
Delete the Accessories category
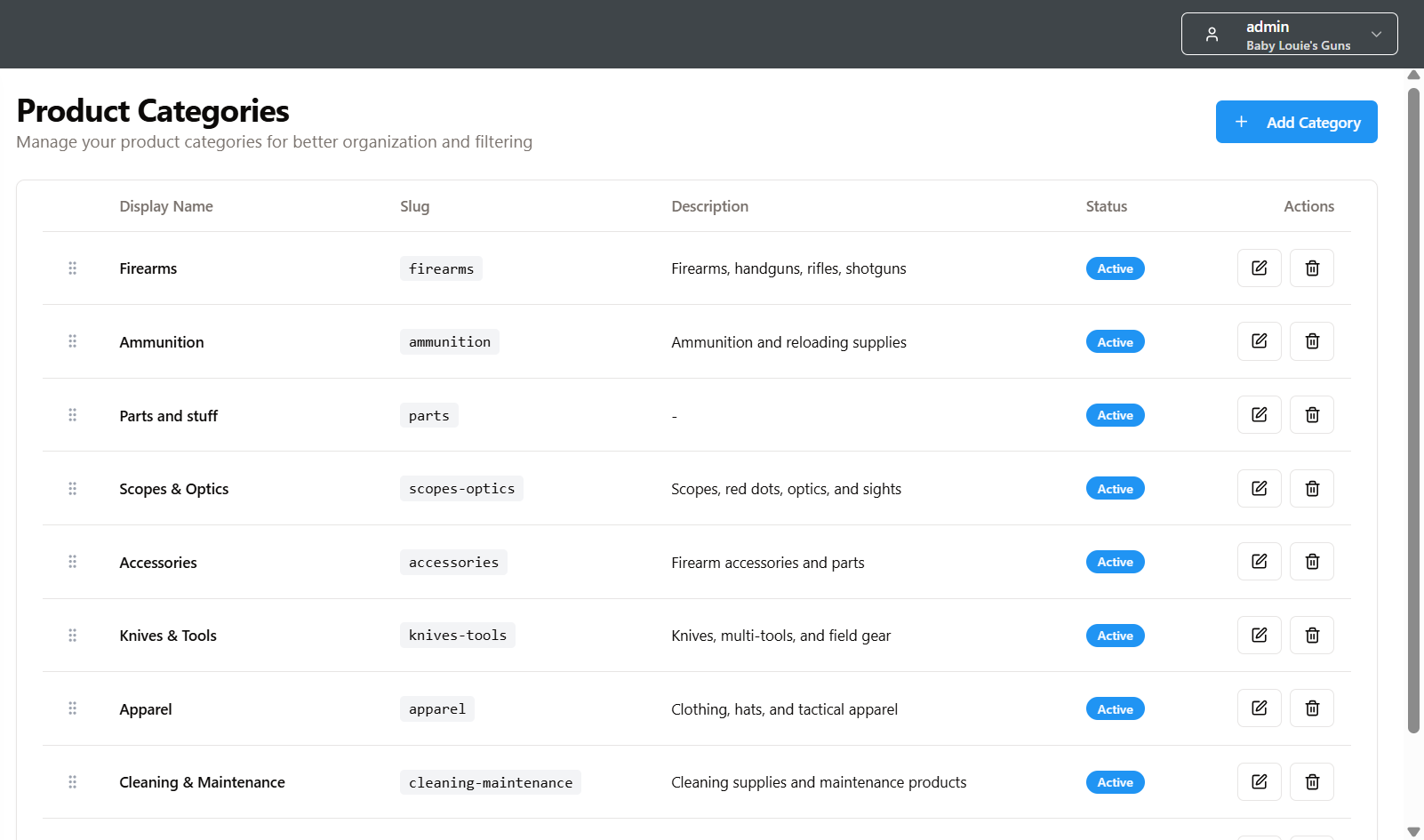(1312, 562)
